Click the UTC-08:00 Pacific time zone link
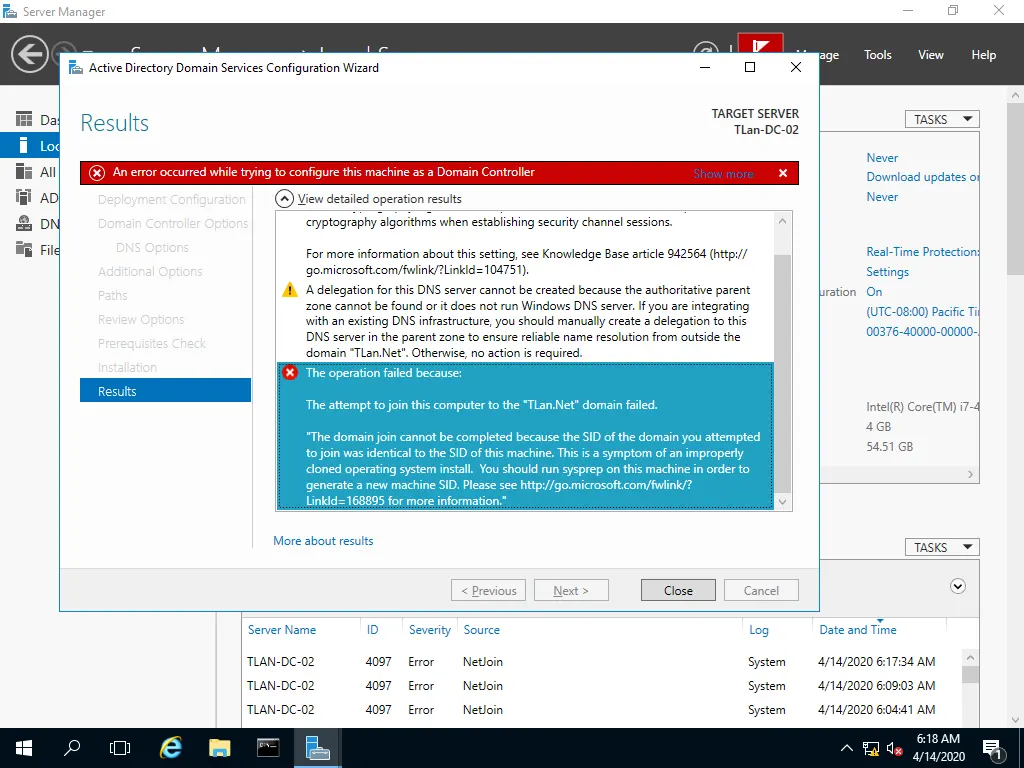The image size is (1024, 768). (x=922, y=312)
